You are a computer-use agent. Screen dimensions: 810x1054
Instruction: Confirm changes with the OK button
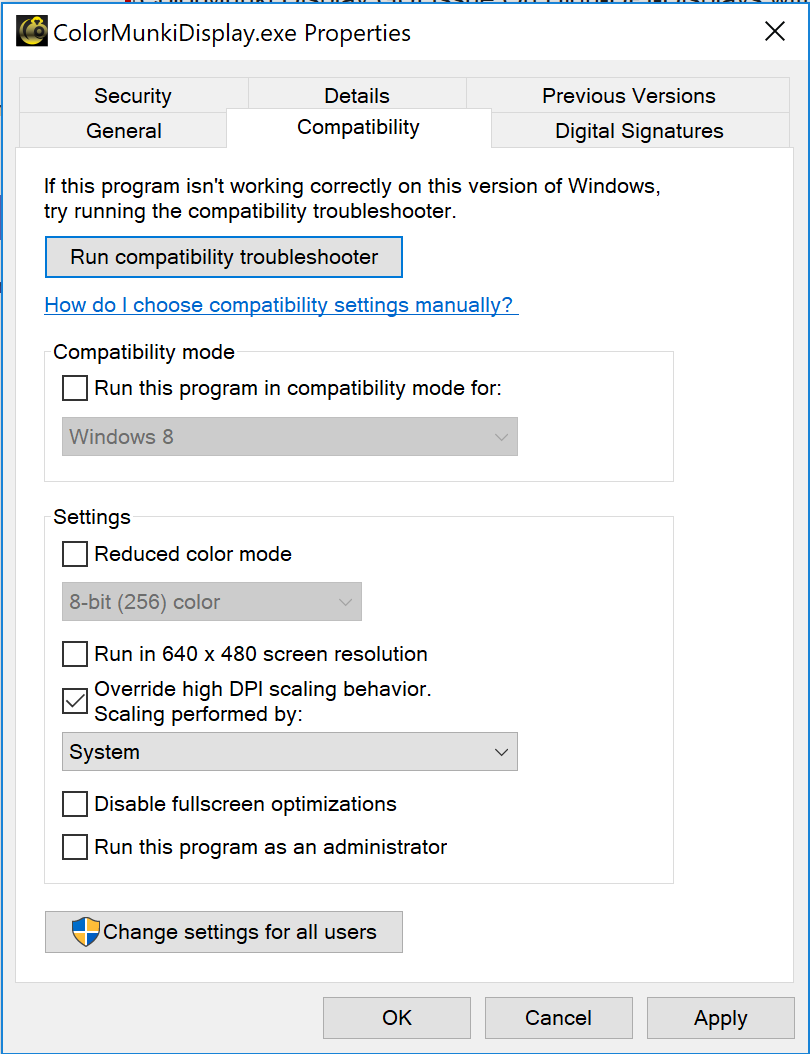[396, 1017]
